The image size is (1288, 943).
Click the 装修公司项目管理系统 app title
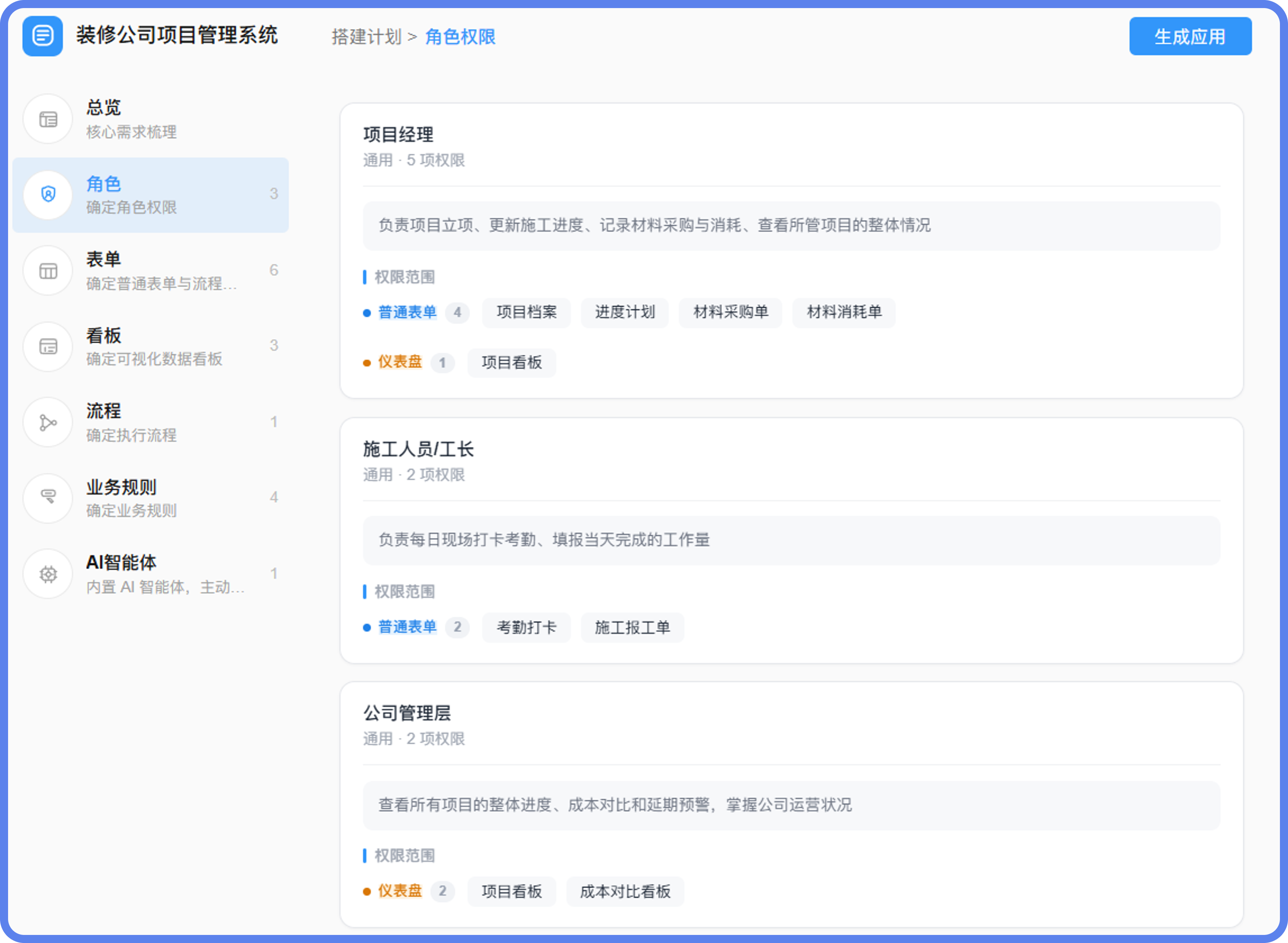tap(177, 35)
